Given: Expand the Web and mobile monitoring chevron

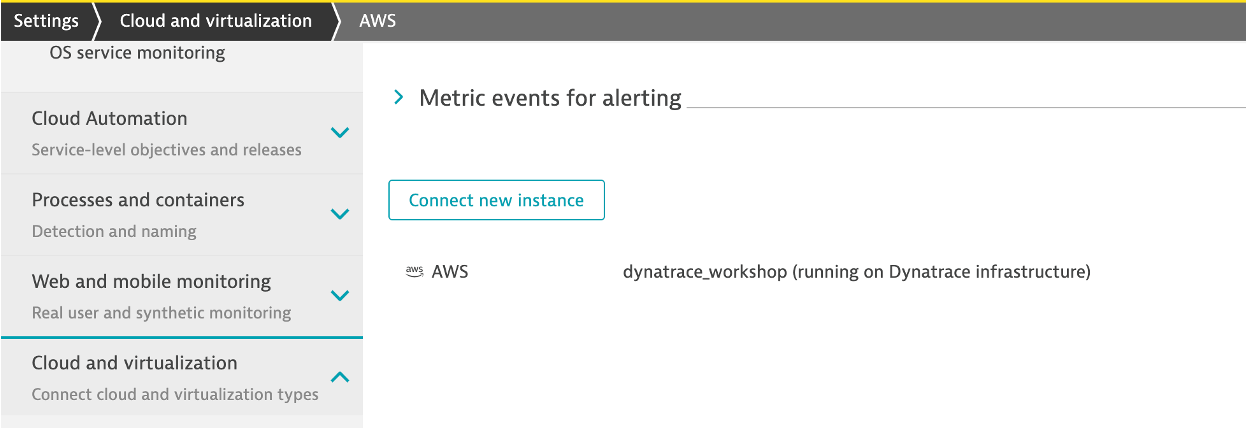Looking at the screenshot, I should [x=340, y=296].
